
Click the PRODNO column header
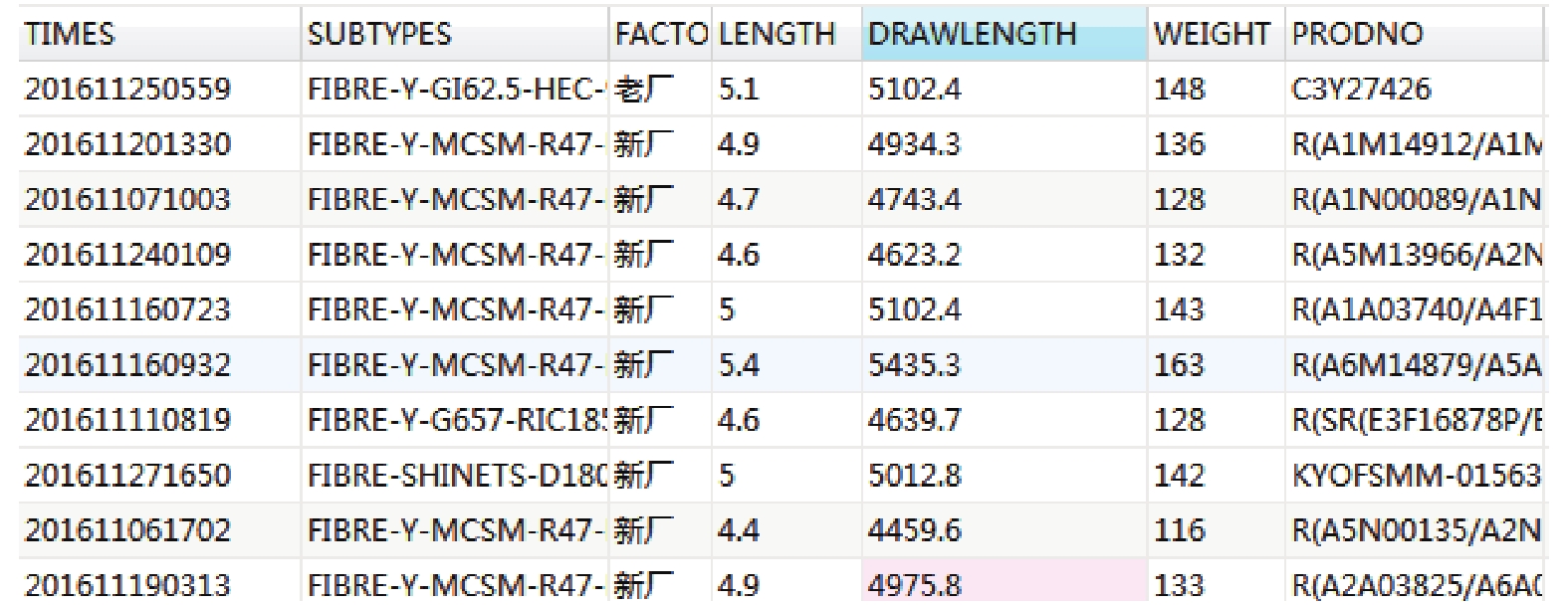click(x=1415, y=34)
